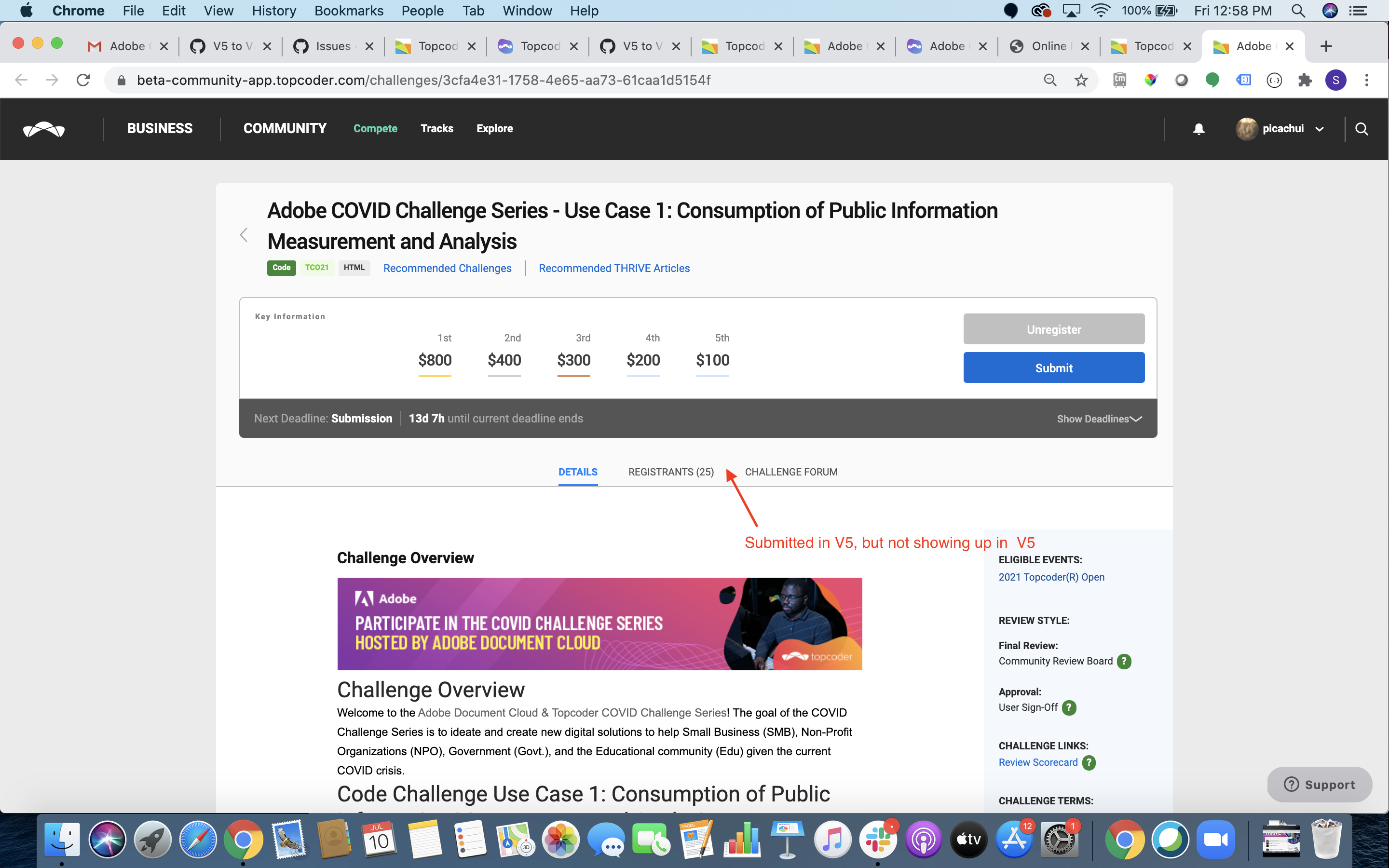Click the Review Scorecard help icon
This screenshot has height=868, width=1389.
click(x=1089, y=762)
